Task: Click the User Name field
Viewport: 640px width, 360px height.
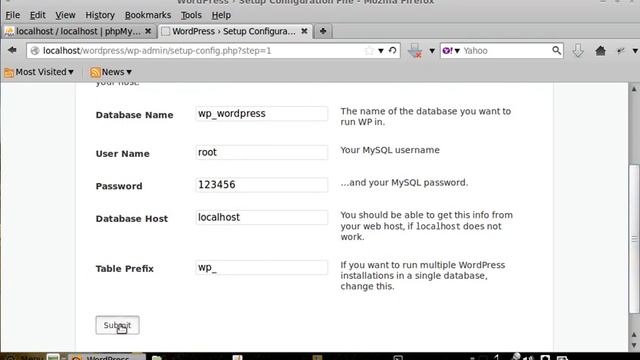Action: click(262, 152)
